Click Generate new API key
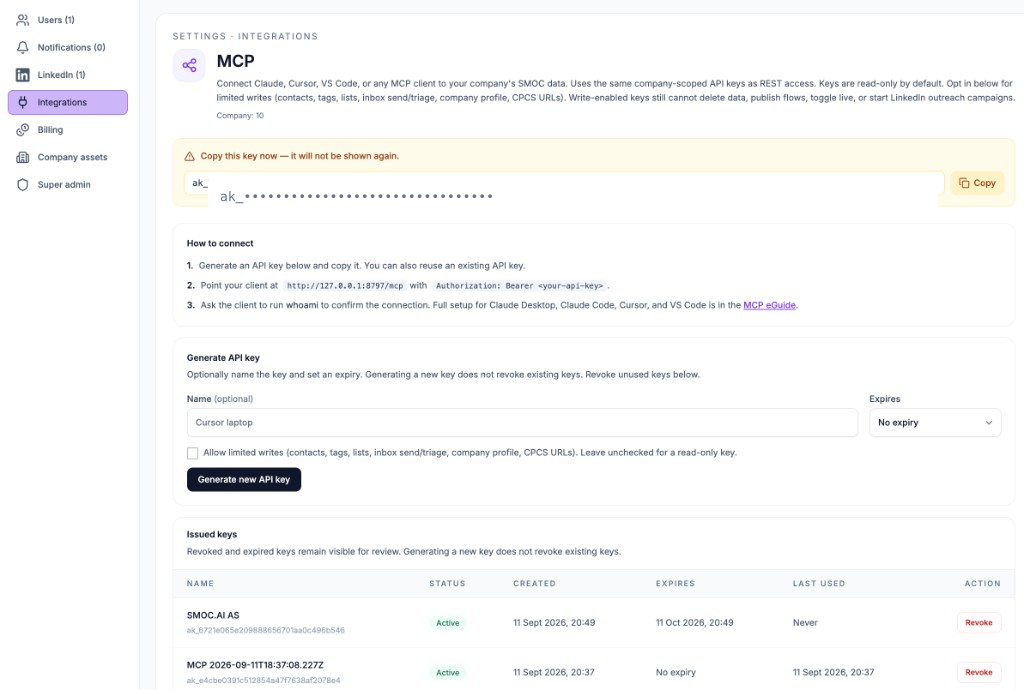 [x=244, y=480]
